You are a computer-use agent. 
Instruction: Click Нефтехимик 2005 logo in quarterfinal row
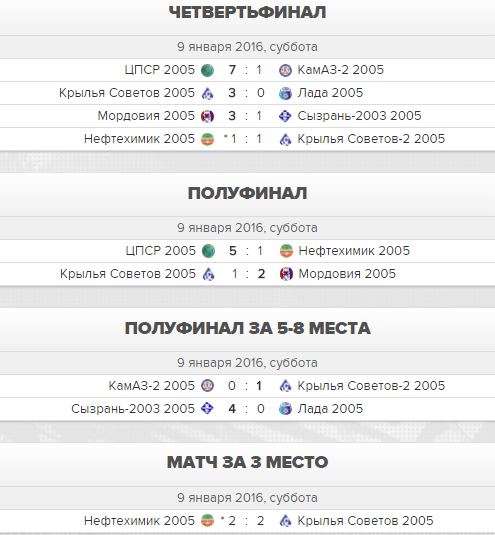[x=207, y=139]
